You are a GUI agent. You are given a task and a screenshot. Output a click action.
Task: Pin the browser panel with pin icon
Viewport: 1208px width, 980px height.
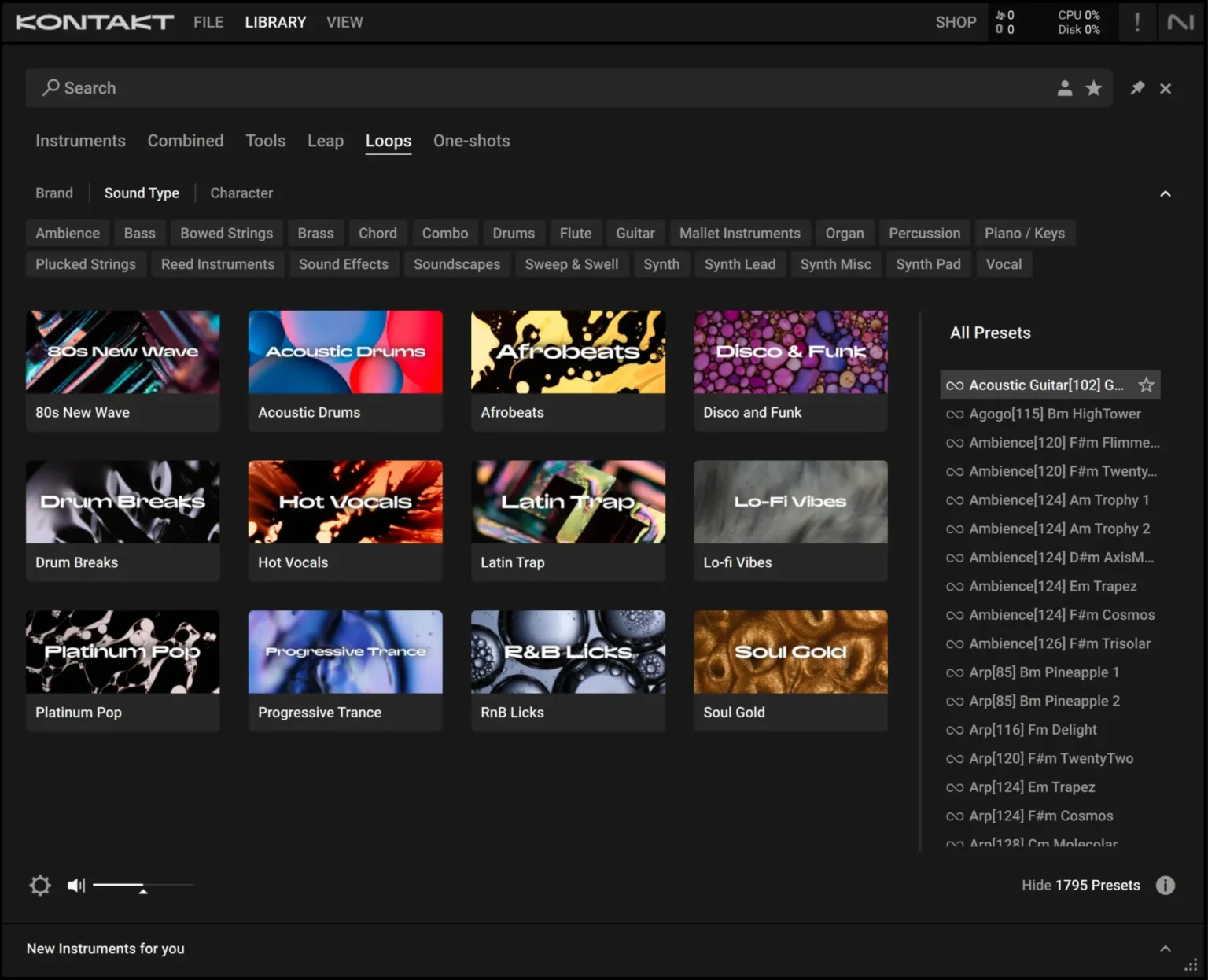pyautogui.click(x=1137, y=88)
